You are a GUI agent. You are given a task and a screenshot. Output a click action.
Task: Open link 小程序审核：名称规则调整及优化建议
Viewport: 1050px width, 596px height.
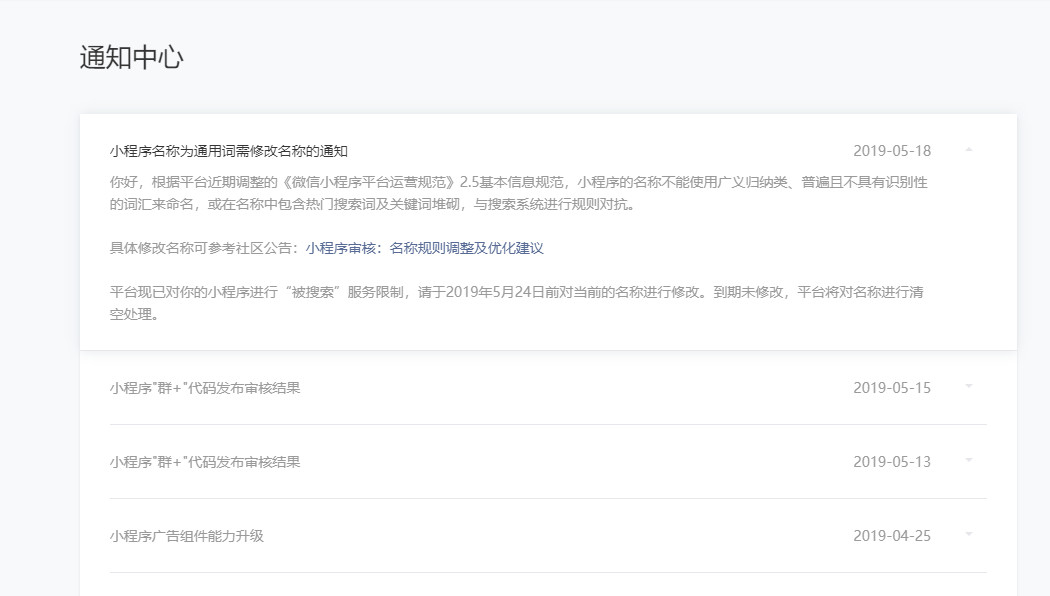click(425, 248)
